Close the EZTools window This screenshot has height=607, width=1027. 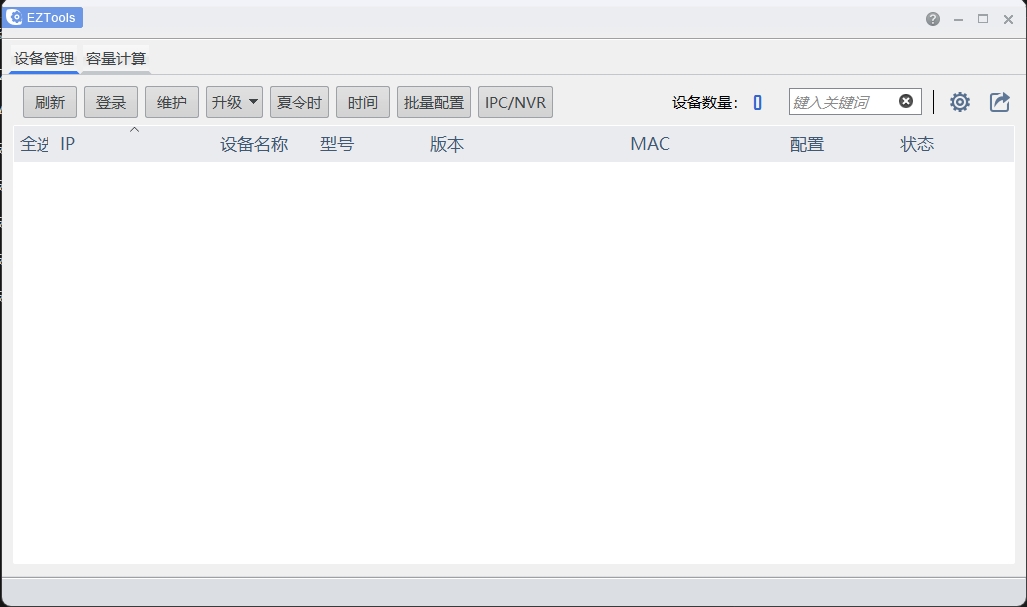1009,20
